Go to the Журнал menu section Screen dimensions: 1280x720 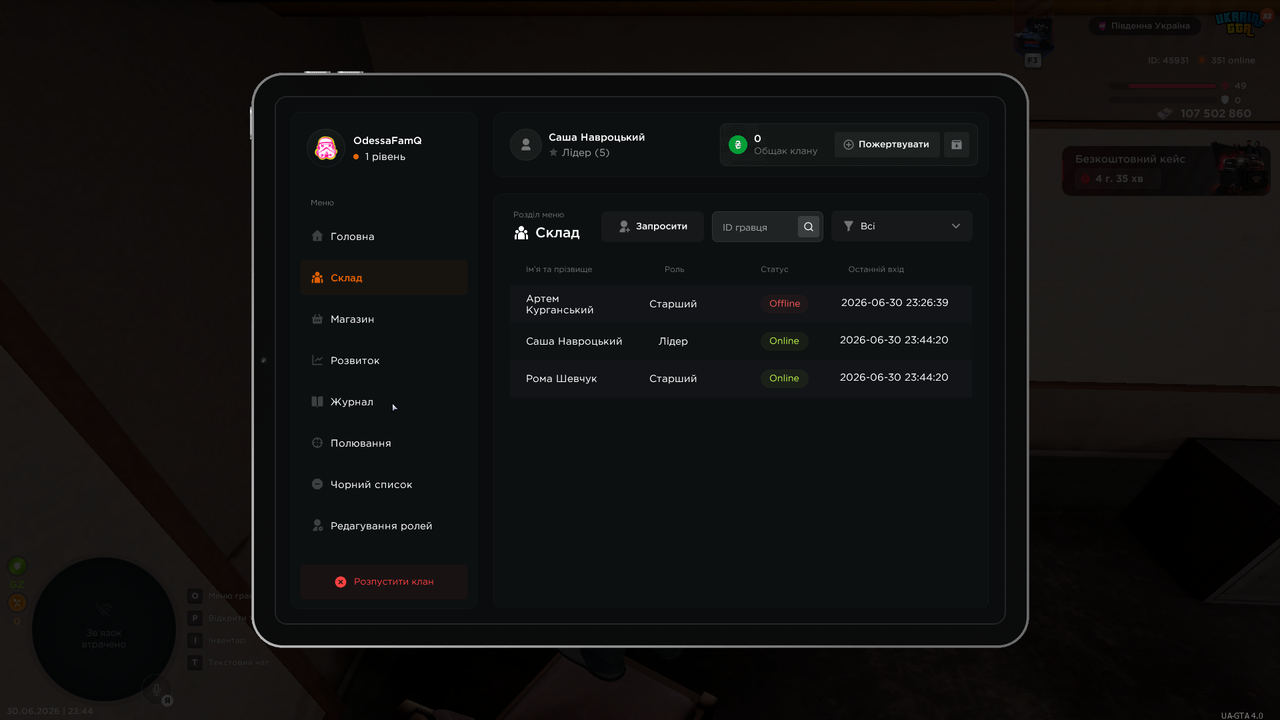pos(384,402)
